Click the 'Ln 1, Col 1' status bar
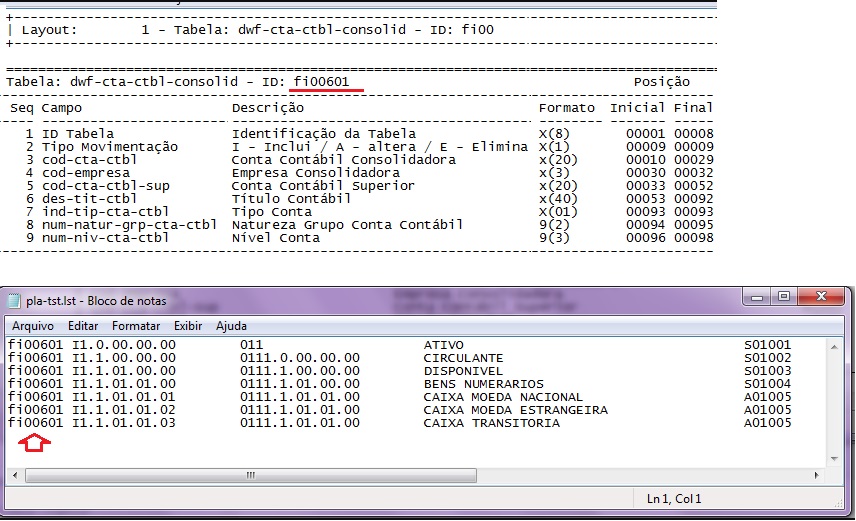 [674, 499]
